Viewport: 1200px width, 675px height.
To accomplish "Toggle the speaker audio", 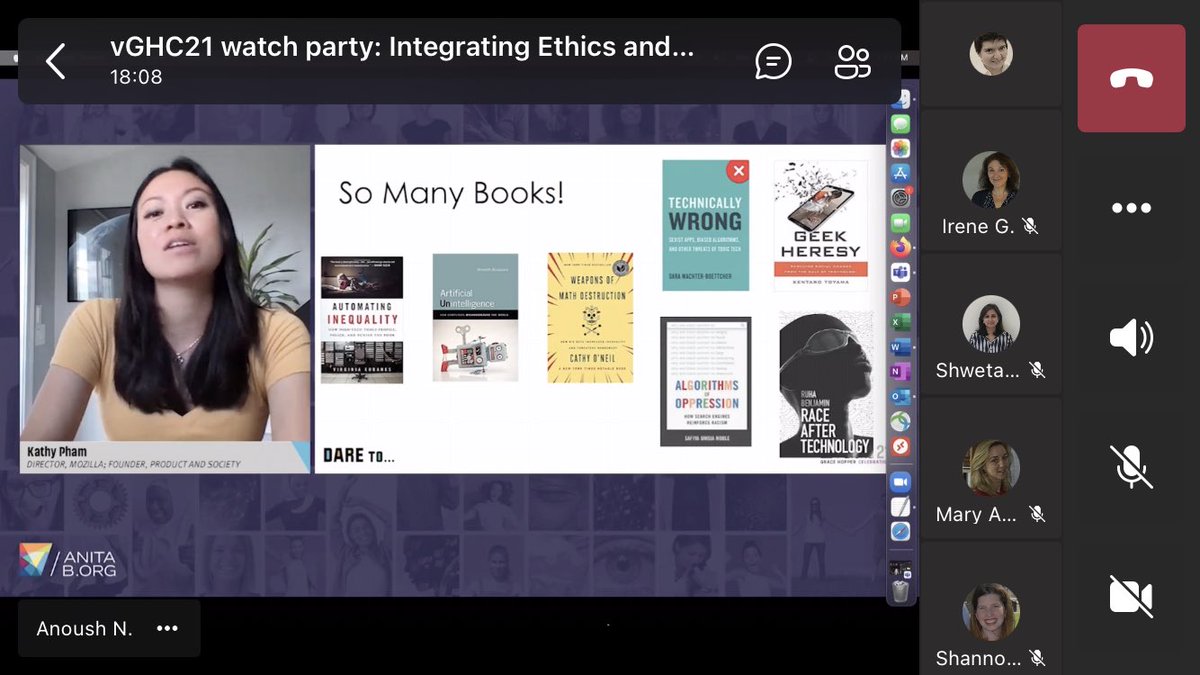I will (x=1131, y=337).
